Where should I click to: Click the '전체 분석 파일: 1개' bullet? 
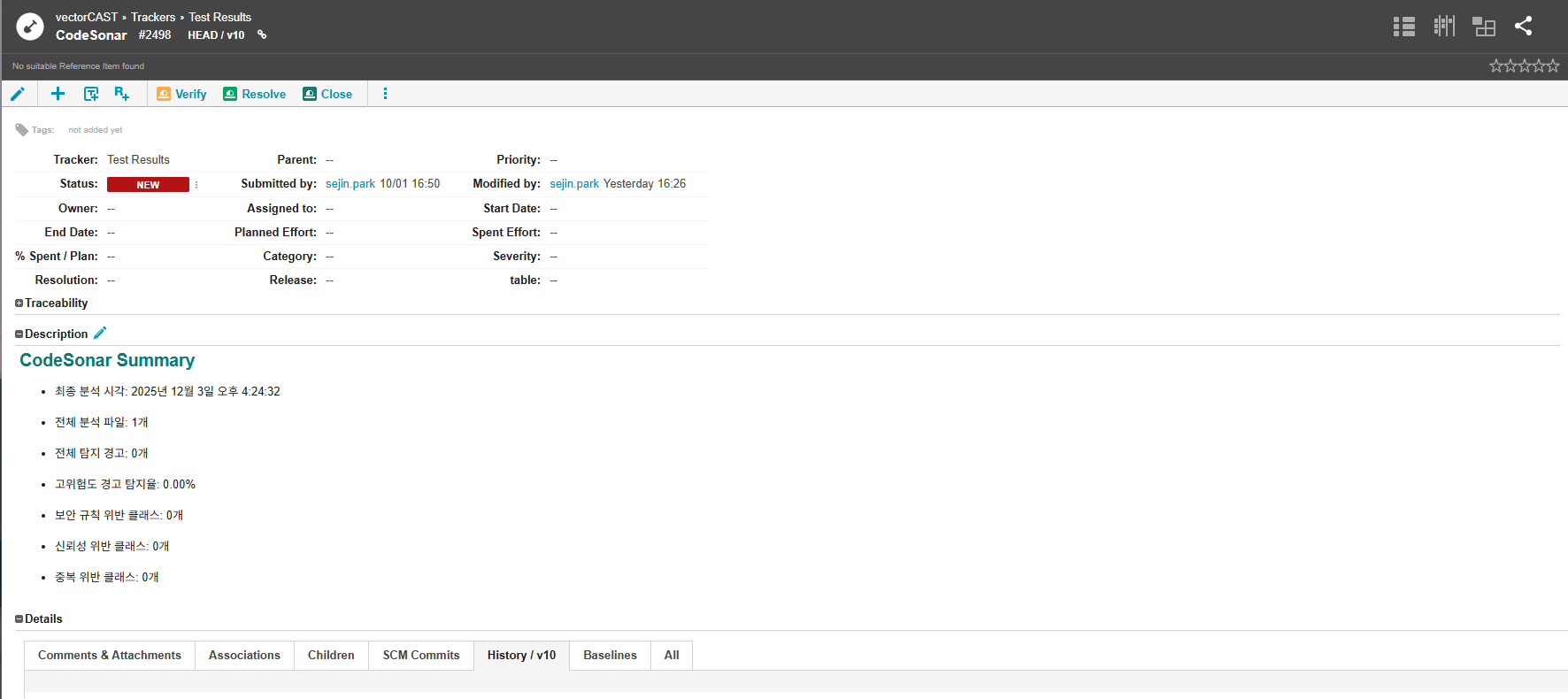102,423
